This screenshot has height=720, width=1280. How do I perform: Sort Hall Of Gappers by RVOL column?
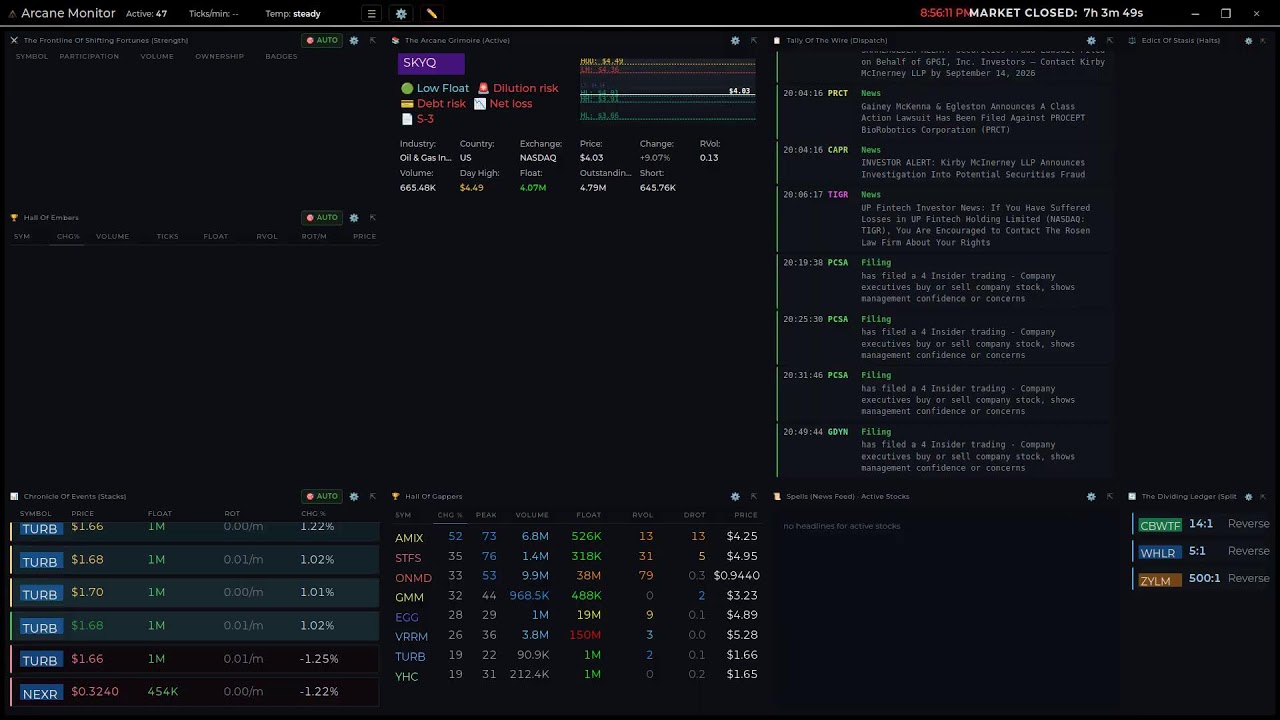(x=642, y=515)
